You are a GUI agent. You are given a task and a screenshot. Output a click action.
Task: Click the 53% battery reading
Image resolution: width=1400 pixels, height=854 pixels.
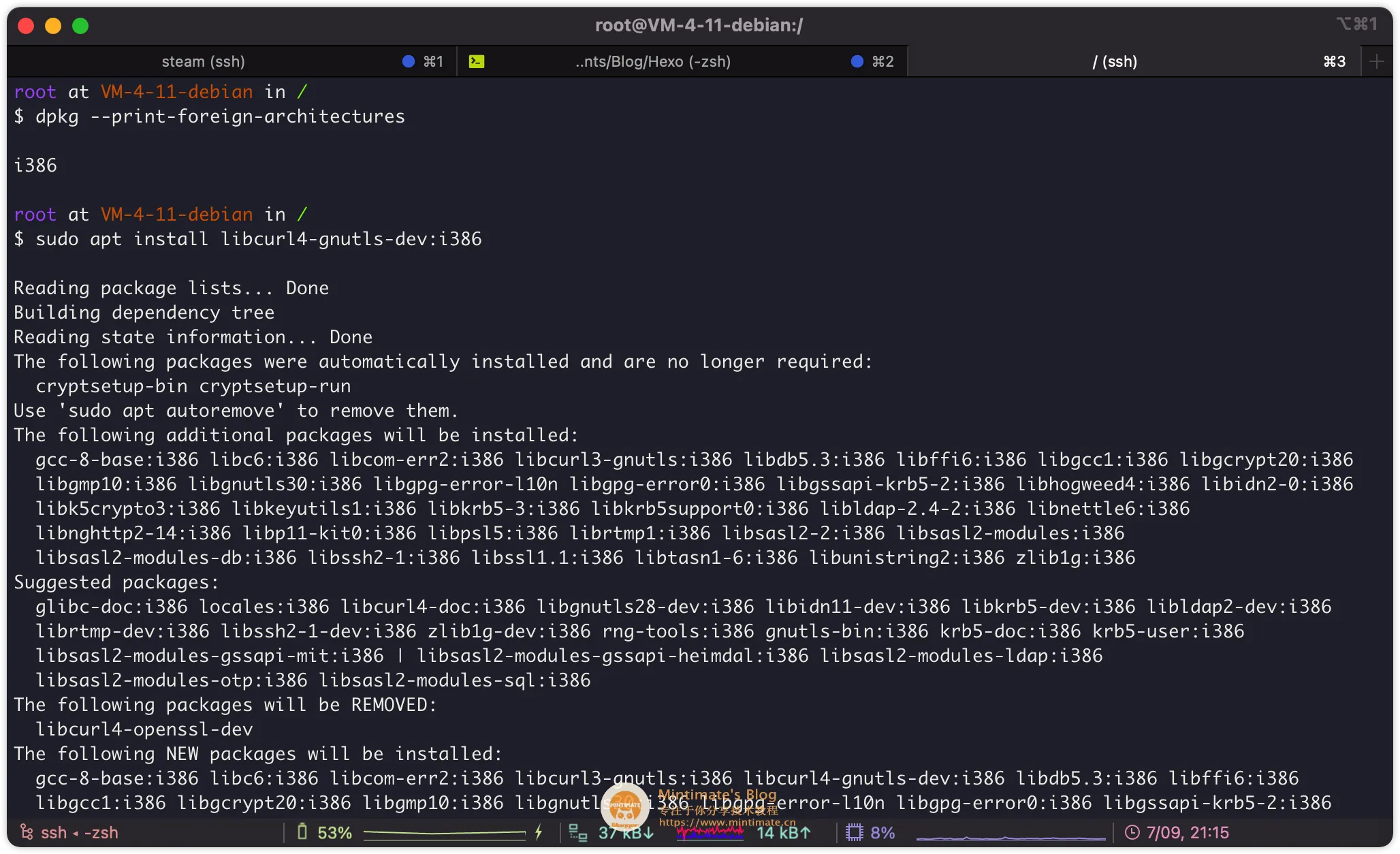(334, 832)
